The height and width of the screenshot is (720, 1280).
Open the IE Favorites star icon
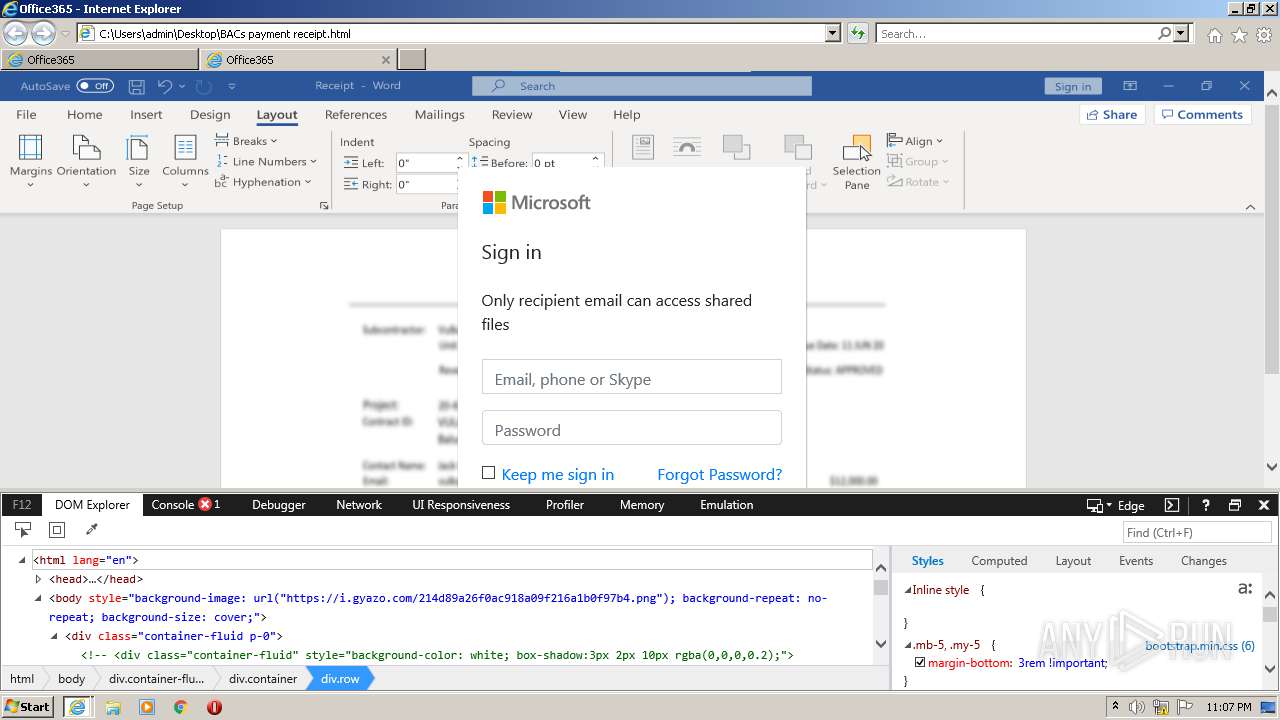1239,34
